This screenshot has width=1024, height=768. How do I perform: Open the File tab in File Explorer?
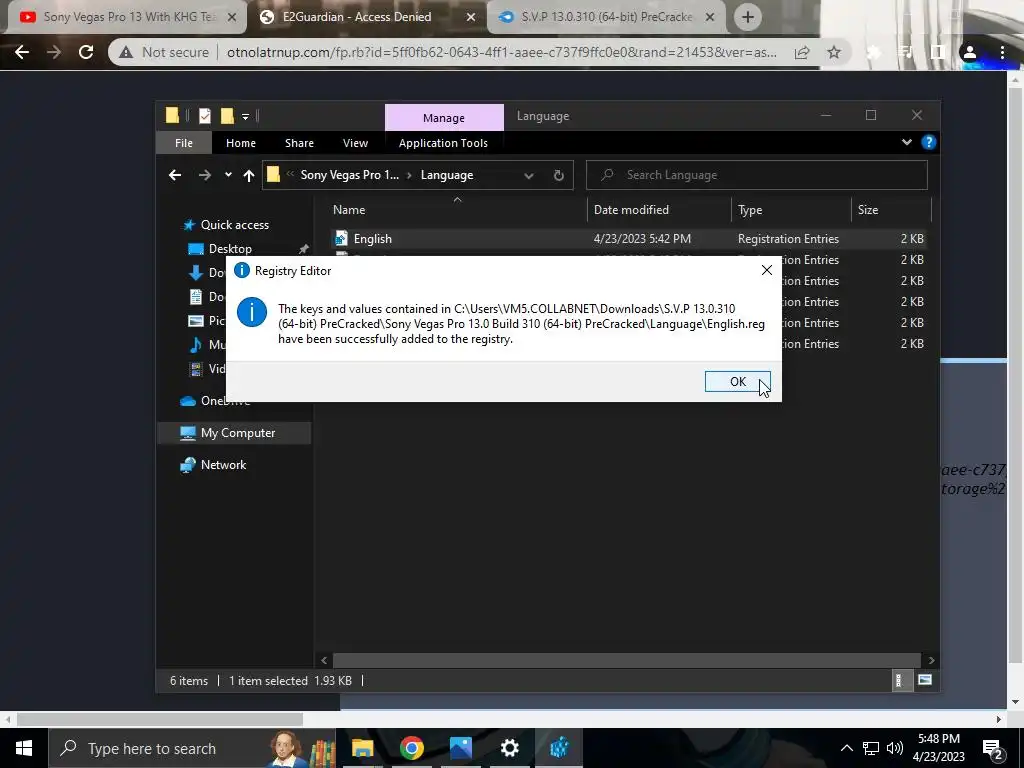(184, 143)
